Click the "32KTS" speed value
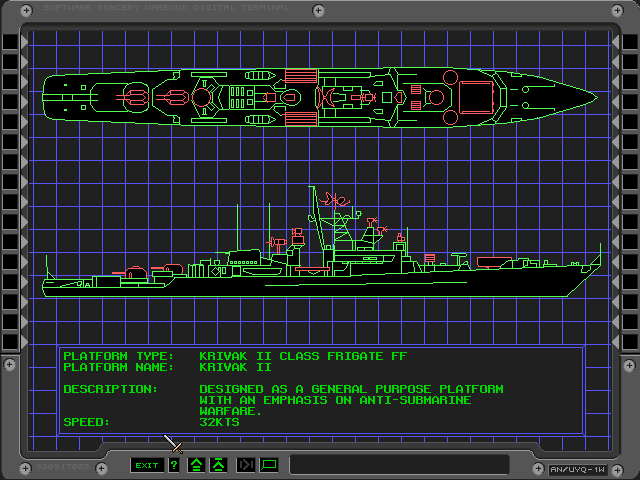The height and width of the screenshot is (480, 640). (x=219, y=422)
